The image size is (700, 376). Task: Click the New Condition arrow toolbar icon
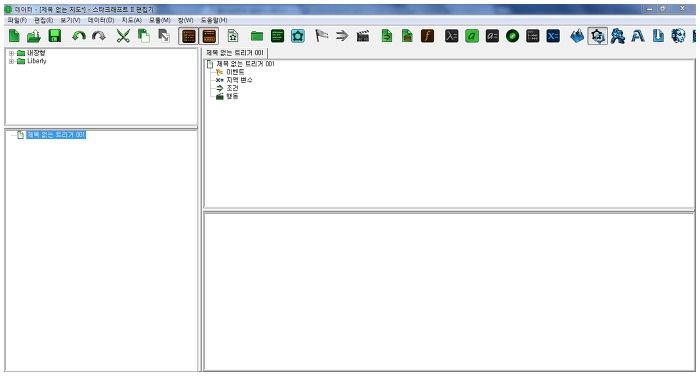point(342,36)
